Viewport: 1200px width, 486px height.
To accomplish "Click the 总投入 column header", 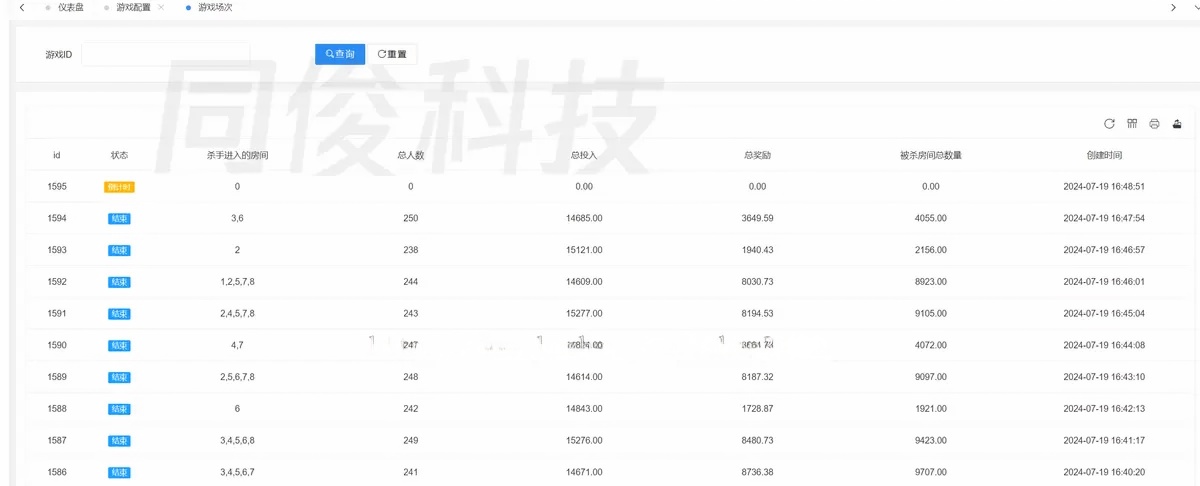I will point(584,156).
